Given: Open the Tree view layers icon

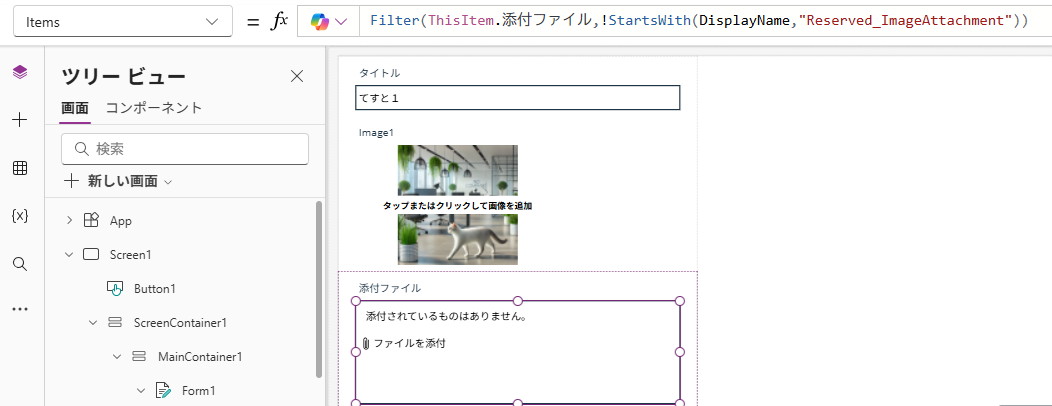Looking at the screenshot, I should tap(20, 72).
